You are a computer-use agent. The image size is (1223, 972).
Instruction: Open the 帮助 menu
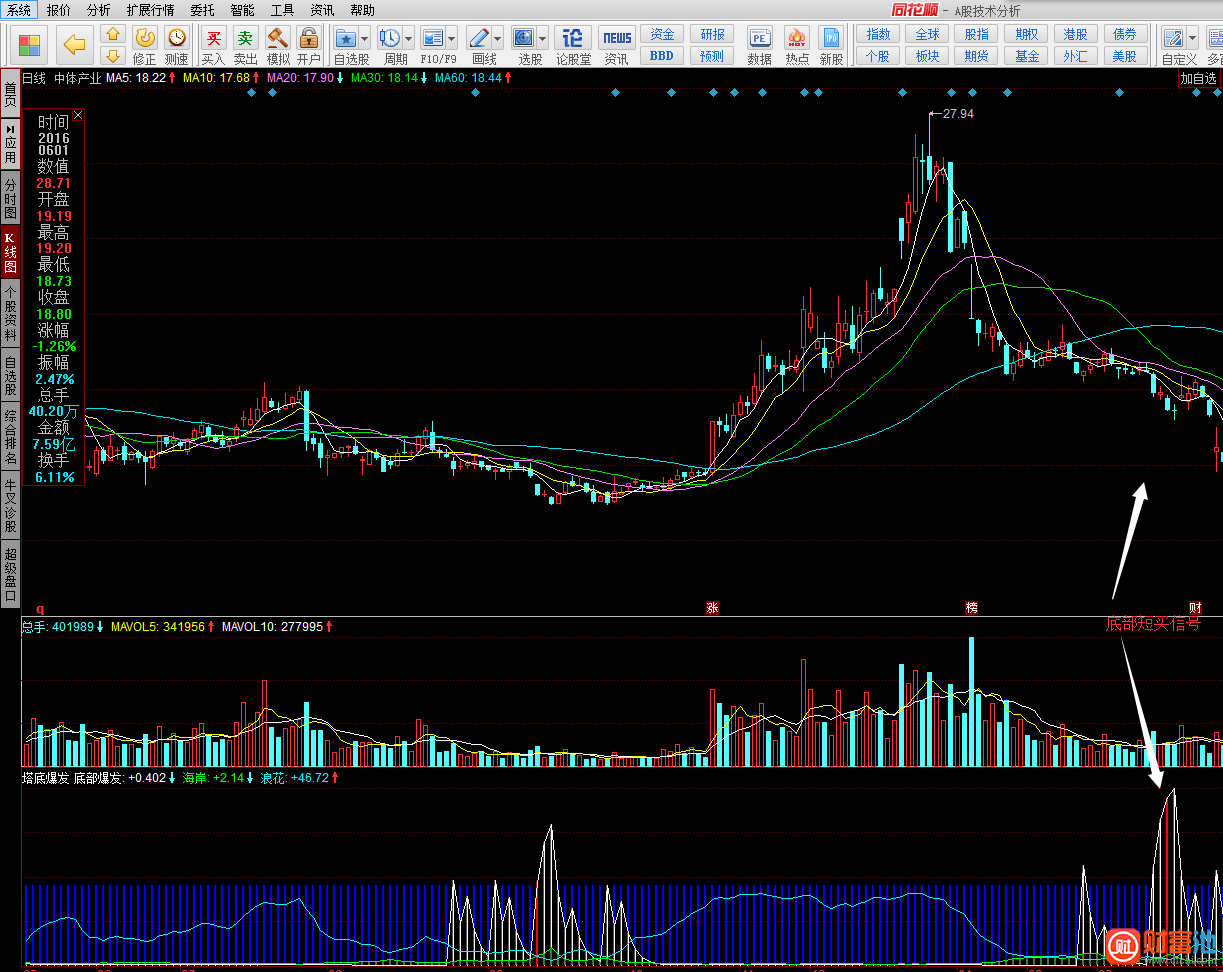[x=363, y=10]
